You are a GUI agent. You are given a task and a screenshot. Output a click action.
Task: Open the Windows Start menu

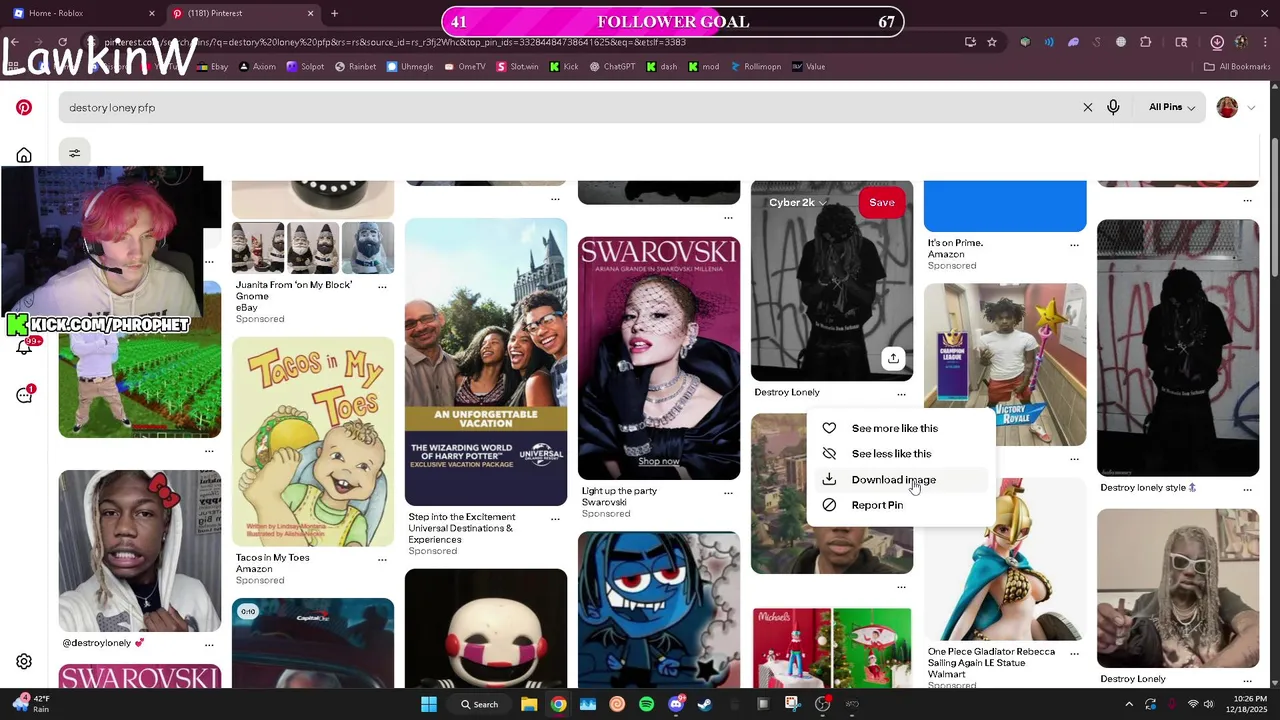tap(429, 704)
